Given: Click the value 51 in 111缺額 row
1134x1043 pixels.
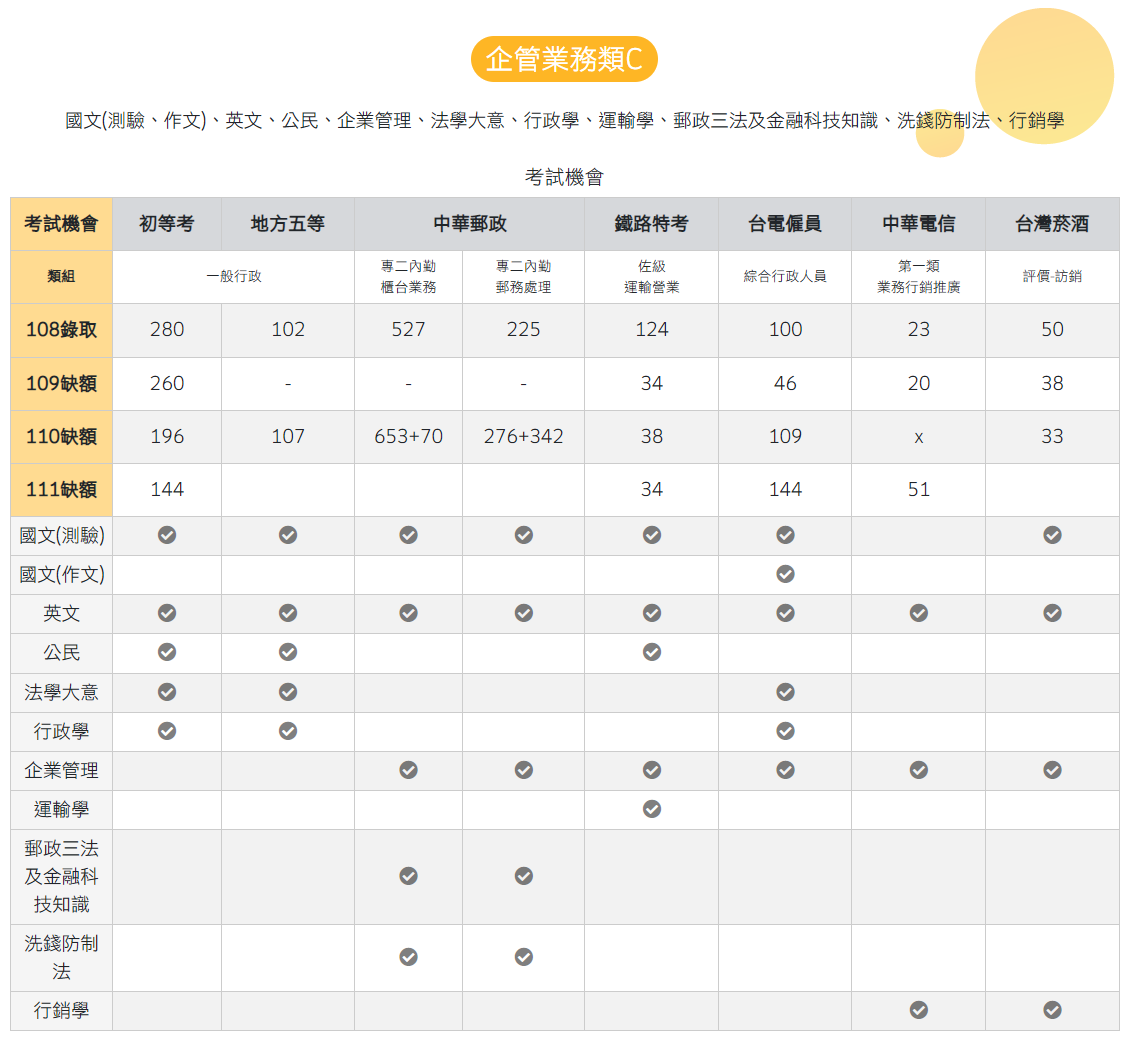Looking at the screenshot, I should click(x=918, y=490).
